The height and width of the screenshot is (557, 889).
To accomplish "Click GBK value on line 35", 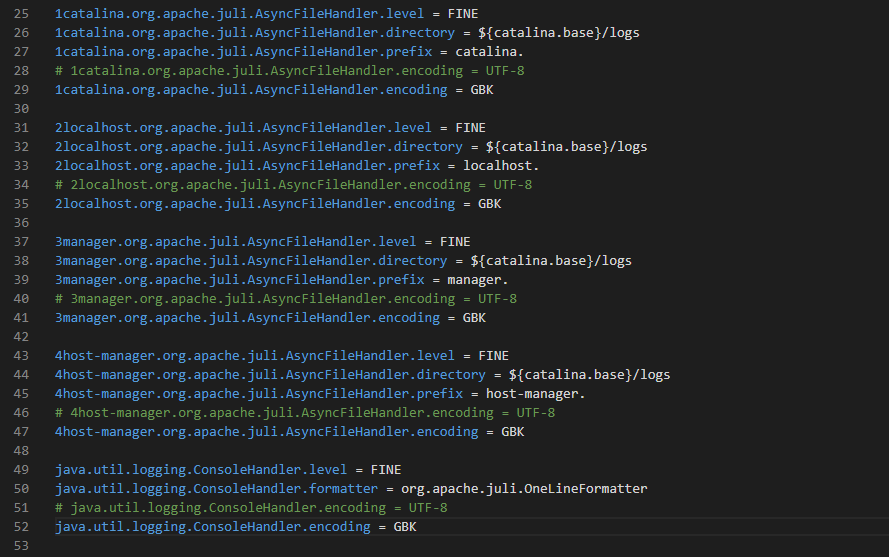I will point(490,204).
